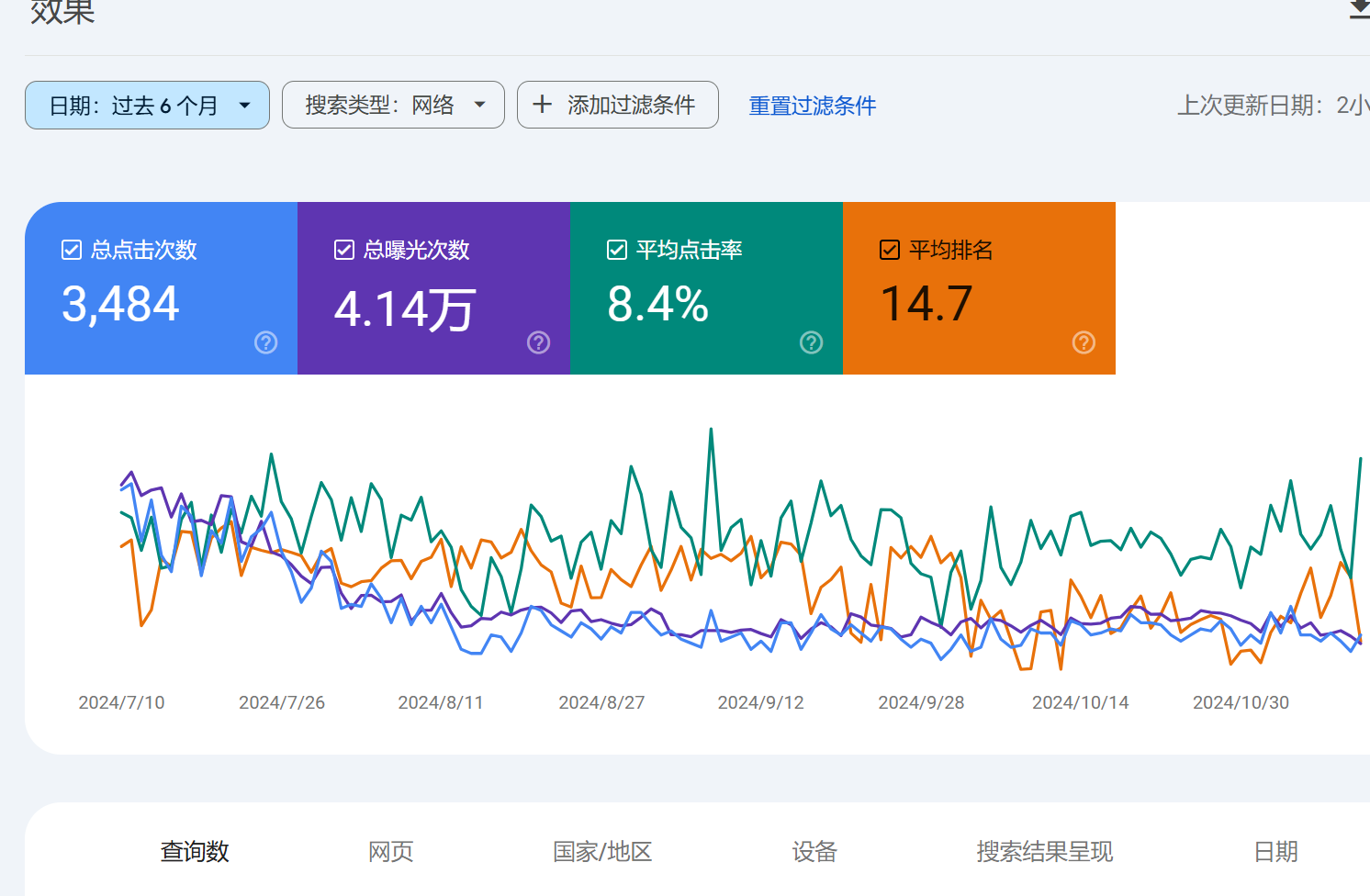Click the plus icon beside 添加过滤条件
This screenshot has height=896, width=1370.
(x=542, y=105)
